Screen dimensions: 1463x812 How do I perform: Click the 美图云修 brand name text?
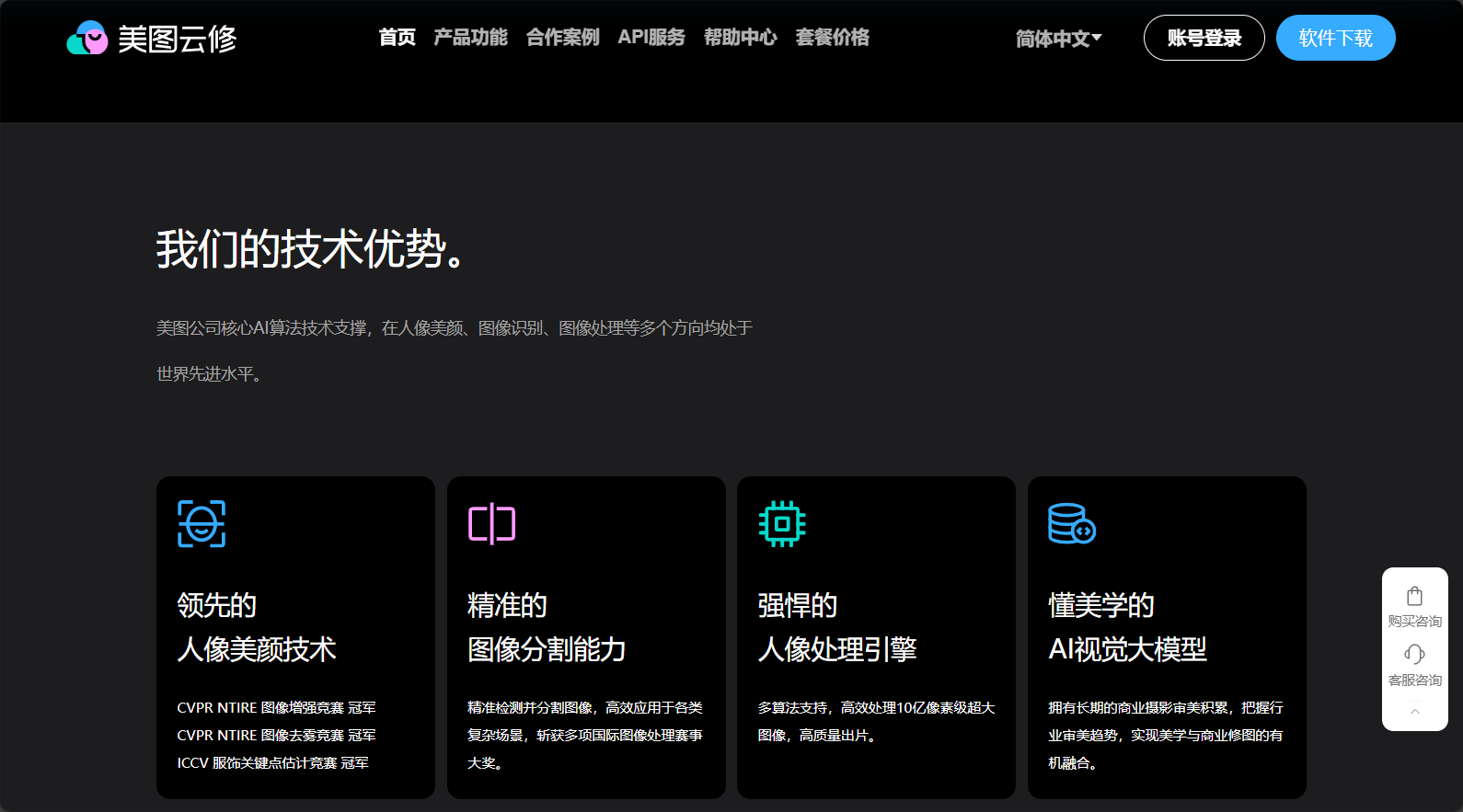click(x=178, y=39)
